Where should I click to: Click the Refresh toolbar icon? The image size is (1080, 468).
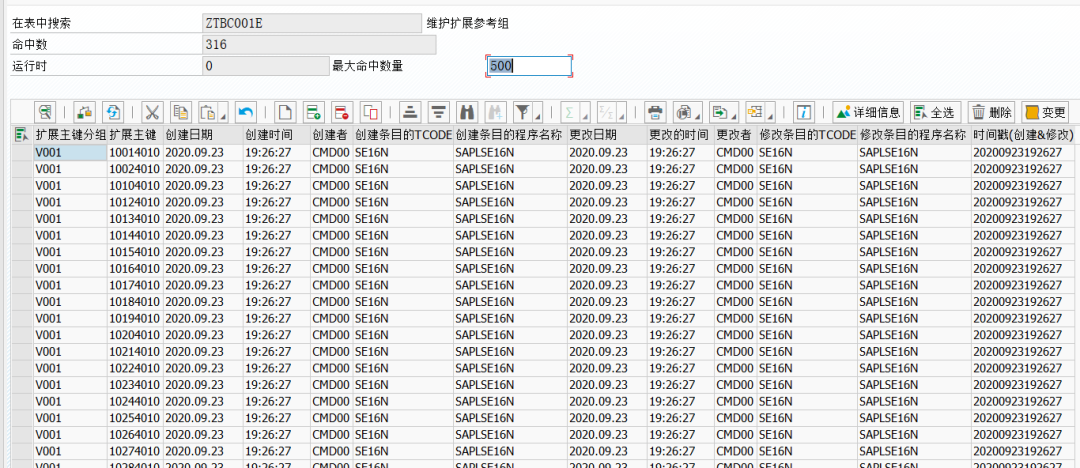(x=112, y=112)
